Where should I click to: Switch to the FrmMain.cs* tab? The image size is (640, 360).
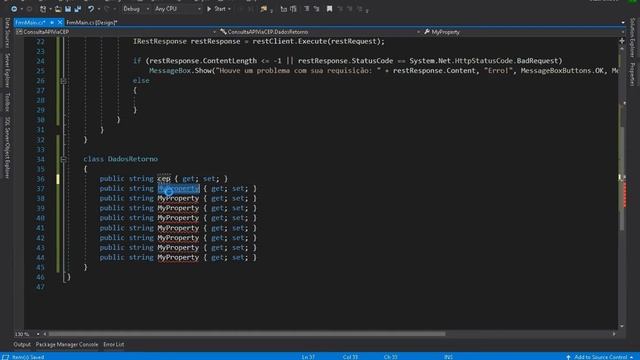point(30,22)
